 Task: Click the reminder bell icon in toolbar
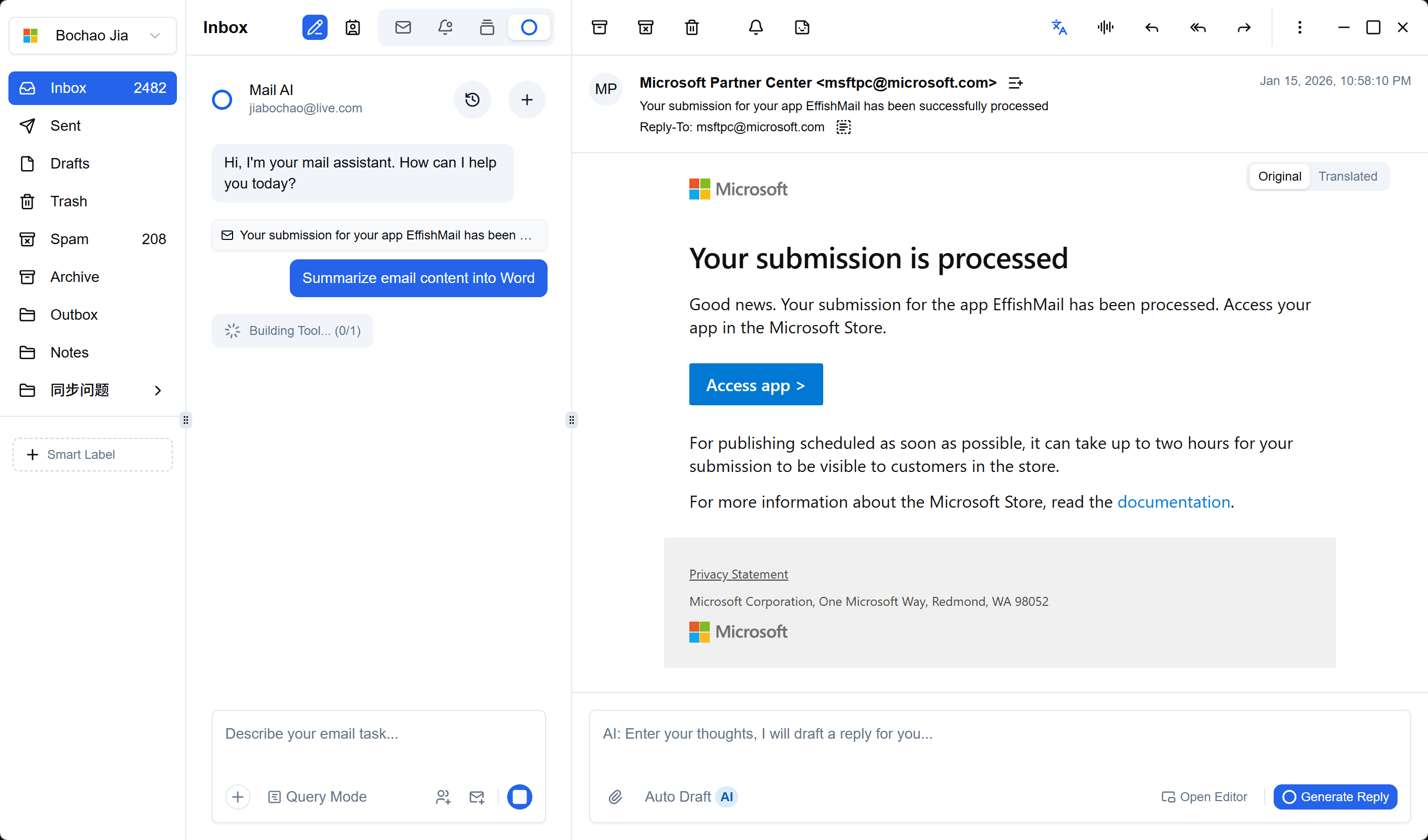coord(755,27)
